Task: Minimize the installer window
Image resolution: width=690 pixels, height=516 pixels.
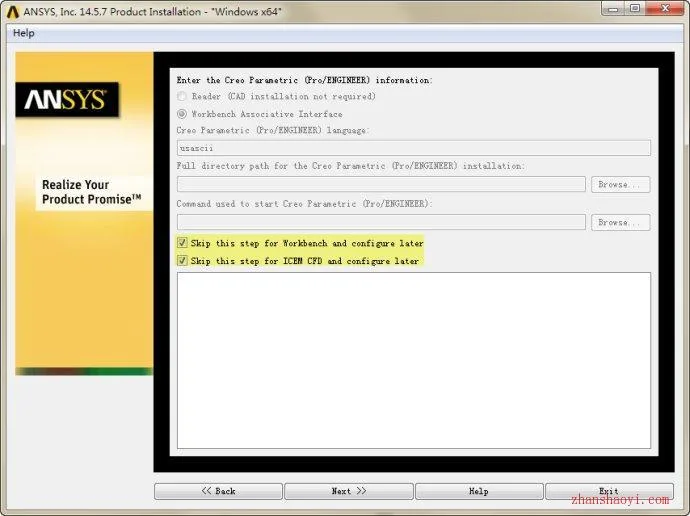Action: tap(613, 8)
